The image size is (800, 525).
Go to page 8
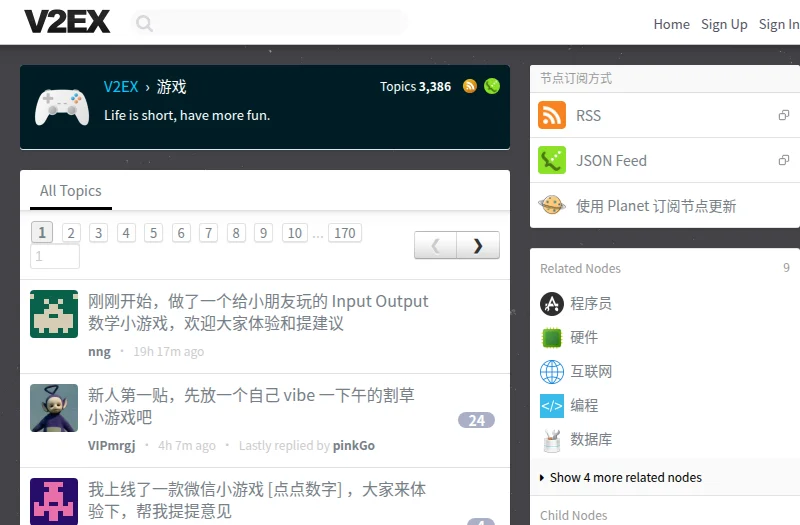[x=236, y=233]
